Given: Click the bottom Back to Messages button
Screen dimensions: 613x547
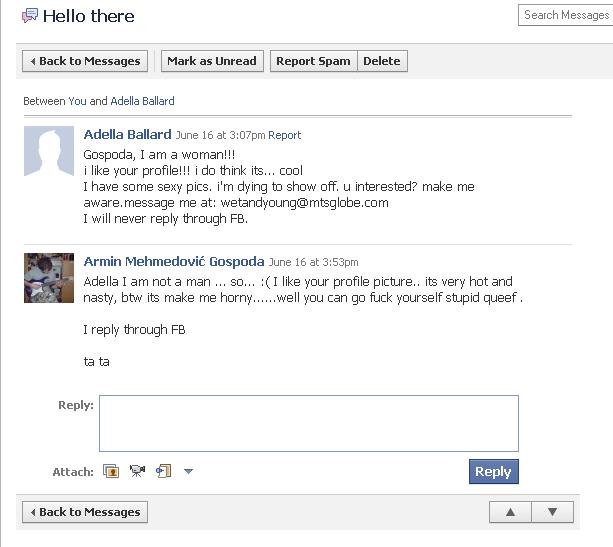Looking at the screenshot, I should [85, 512].
